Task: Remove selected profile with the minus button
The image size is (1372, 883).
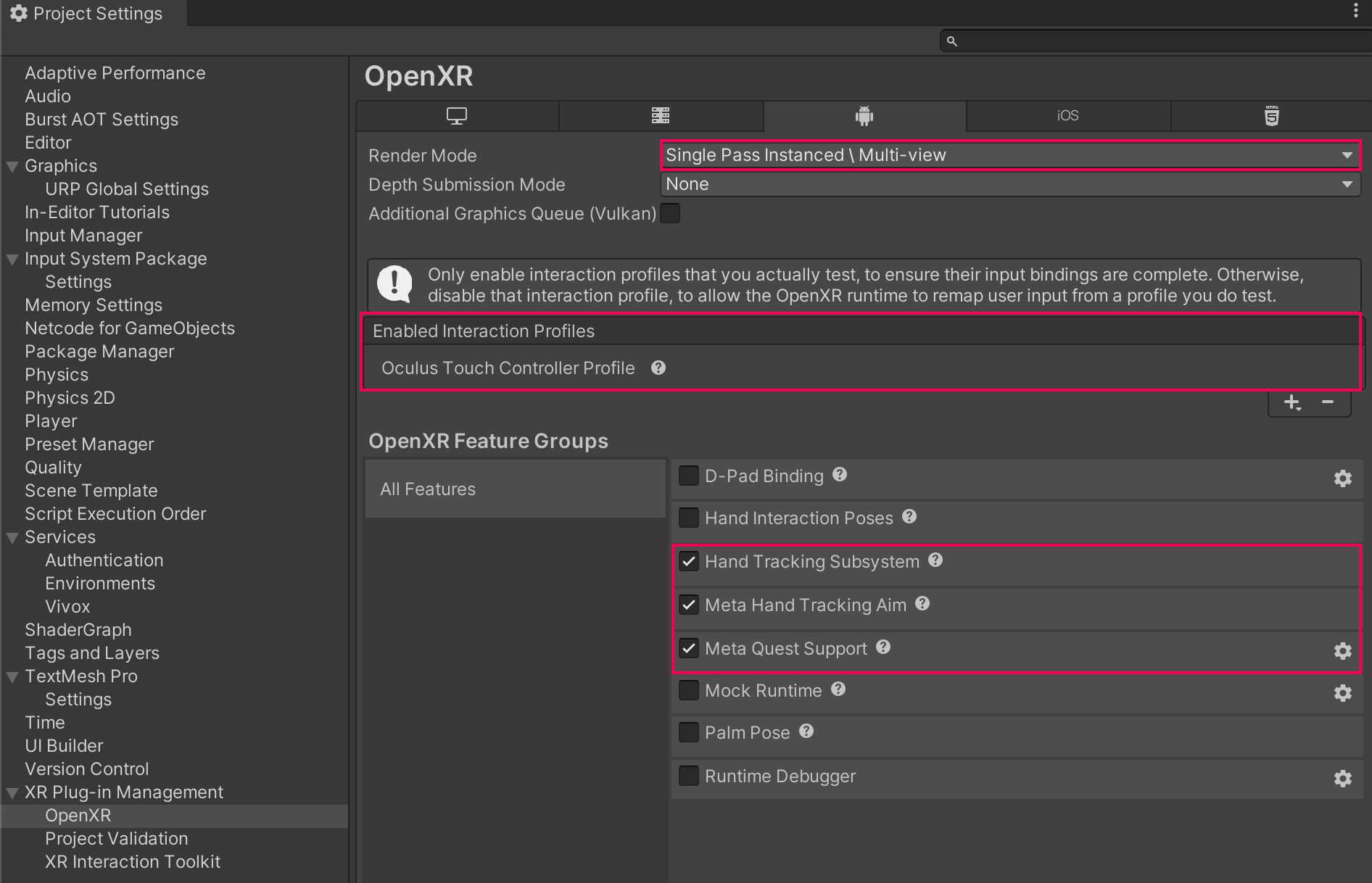Action: click(1328, 402)
